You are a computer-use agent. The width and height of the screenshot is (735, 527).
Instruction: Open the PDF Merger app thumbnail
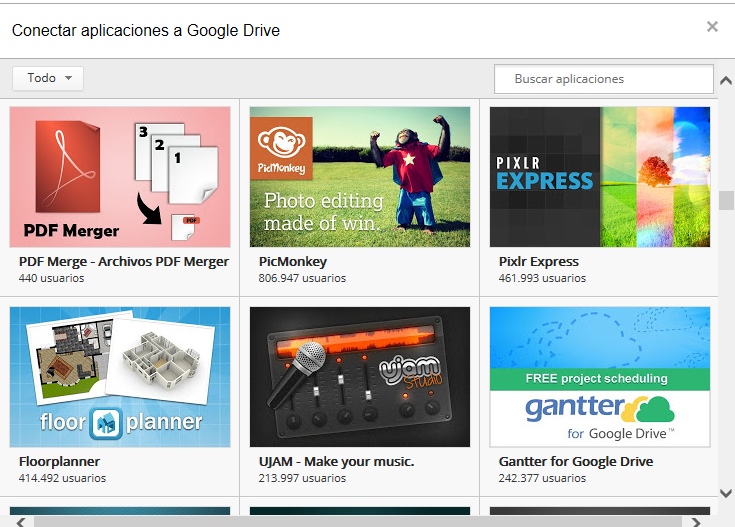pos(120,177)
